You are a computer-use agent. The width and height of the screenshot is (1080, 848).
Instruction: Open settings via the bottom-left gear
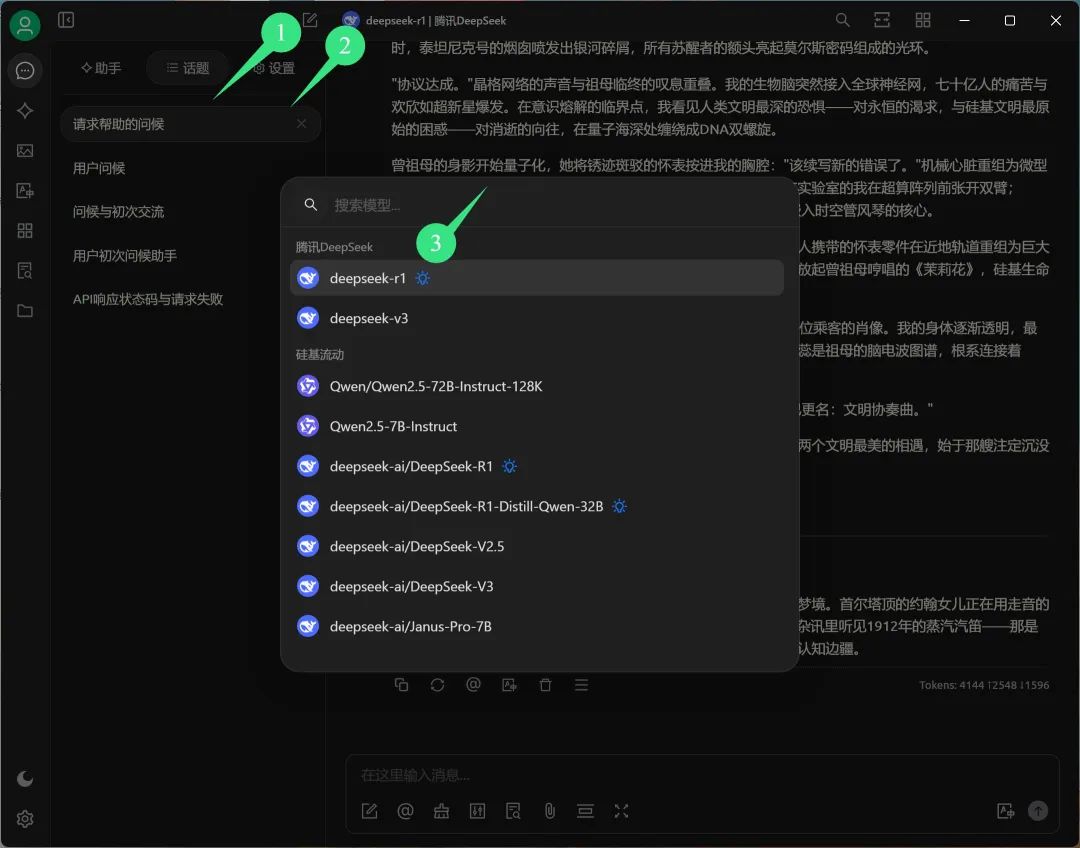25,818
